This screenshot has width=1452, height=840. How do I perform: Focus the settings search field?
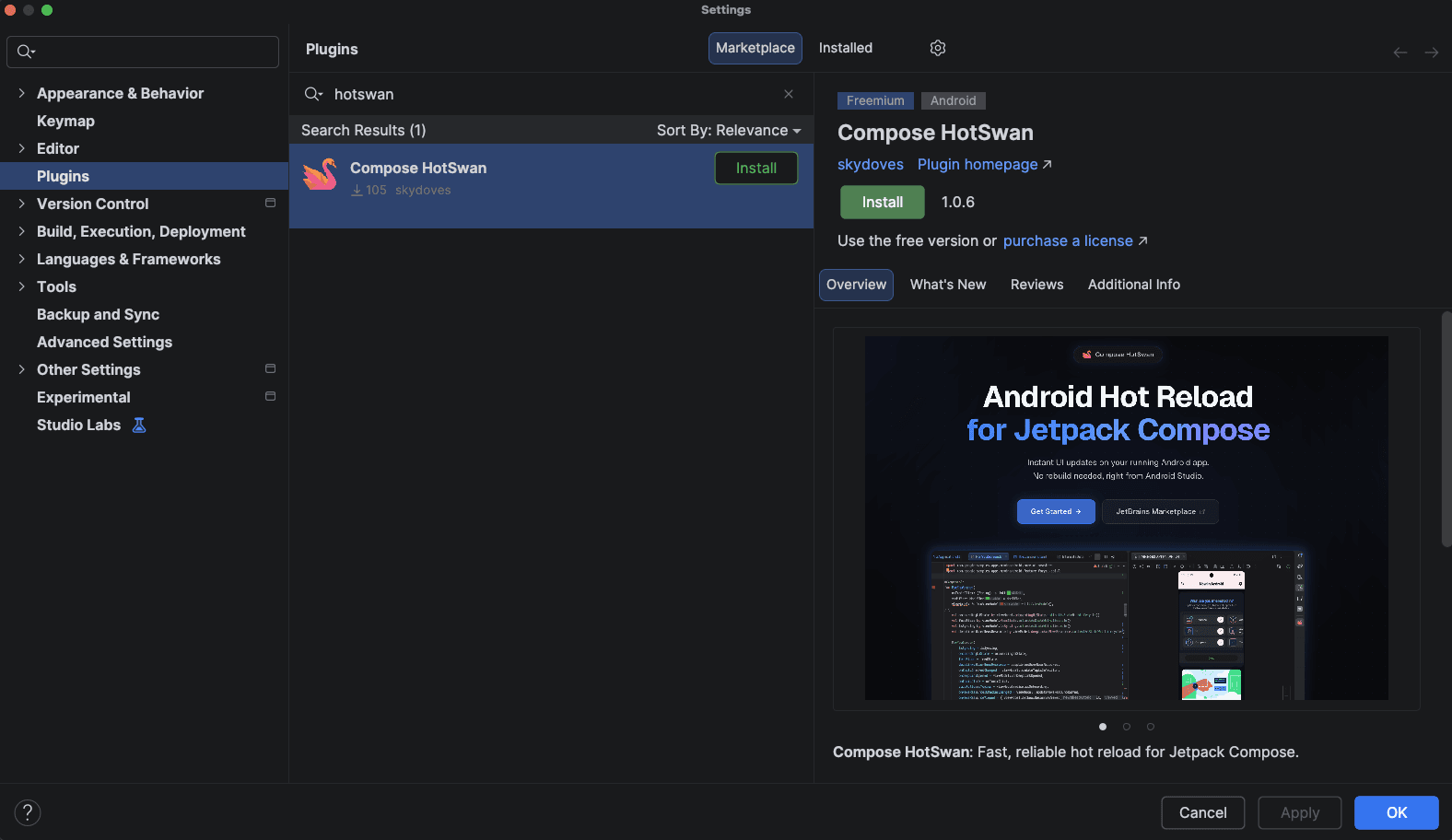coord(143,52)
